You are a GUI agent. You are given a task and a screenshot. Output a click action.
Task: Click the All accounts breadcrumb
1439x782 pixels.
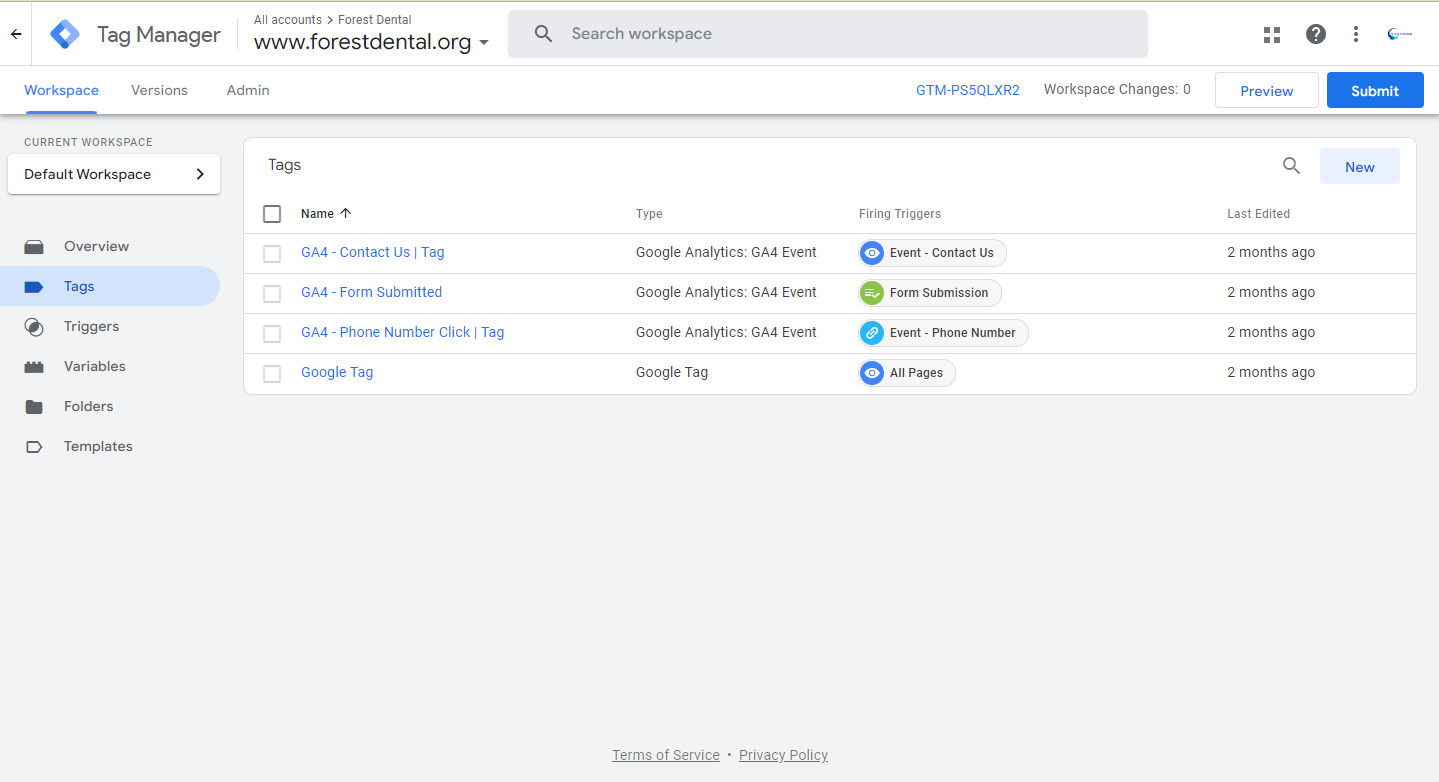click(288, 19)
